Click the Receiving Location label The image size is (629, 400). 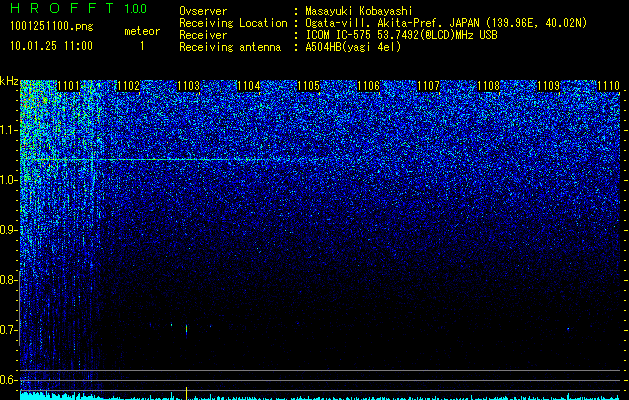click(x=233, y=24)
